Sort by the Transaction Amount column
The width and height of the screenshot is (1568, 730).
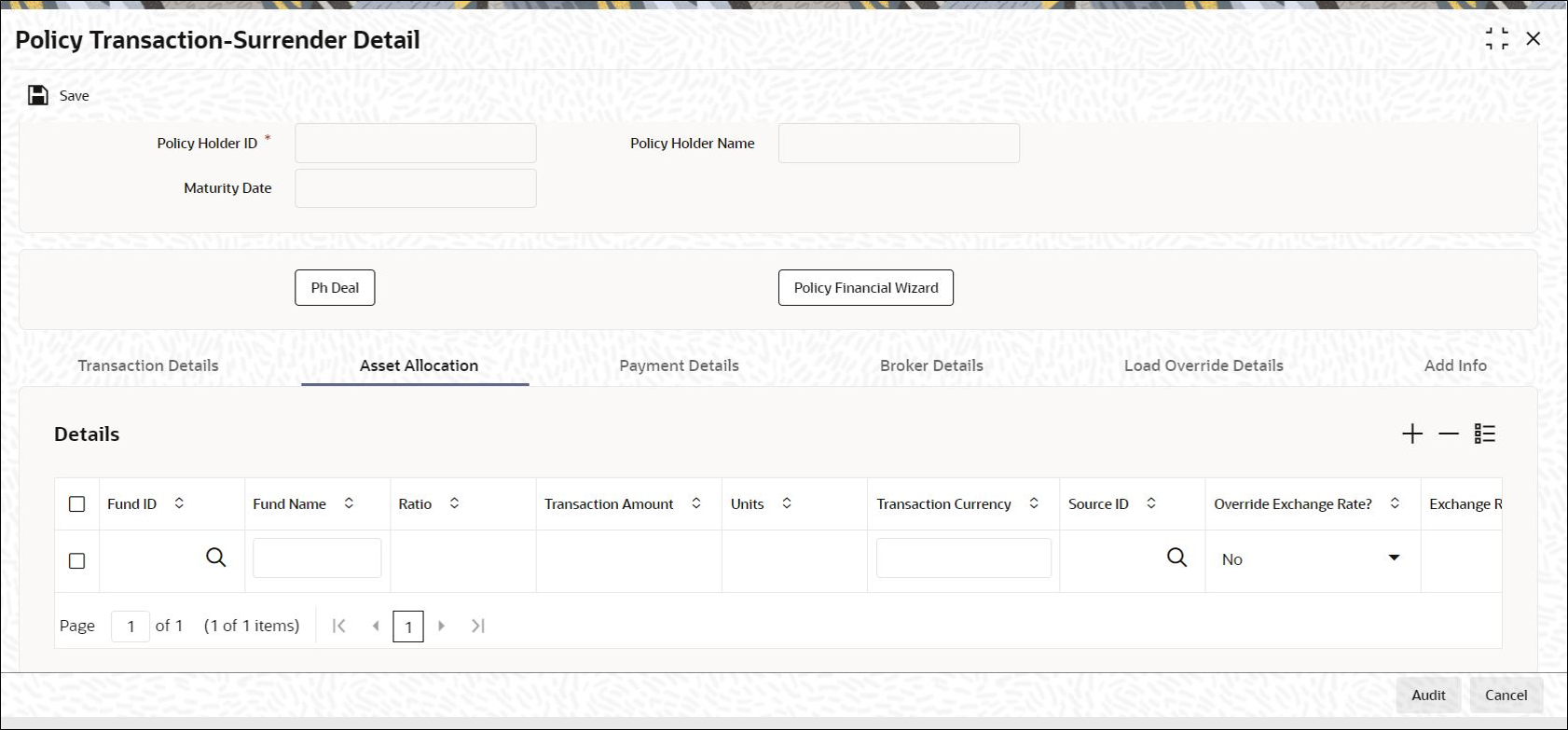pos(696,503)
